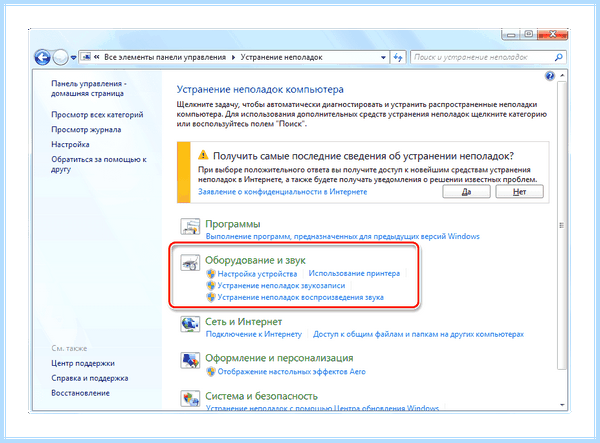Click the refresh button beside address bar
The height and width of the screenshot is (443, 600).
(x=398, y=57)
